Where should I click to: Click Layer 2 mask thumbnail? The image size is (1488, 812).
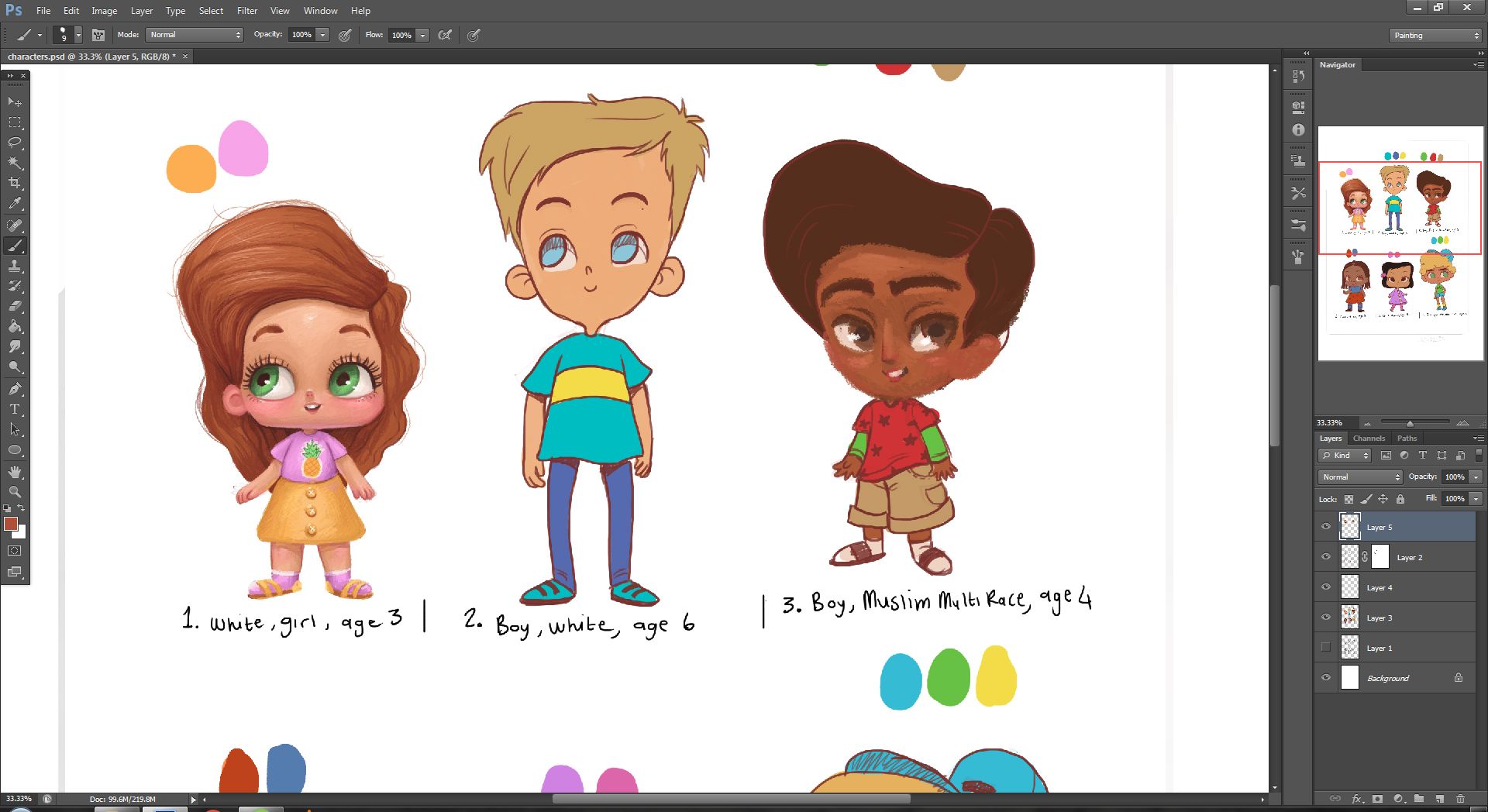point(1379,557)
